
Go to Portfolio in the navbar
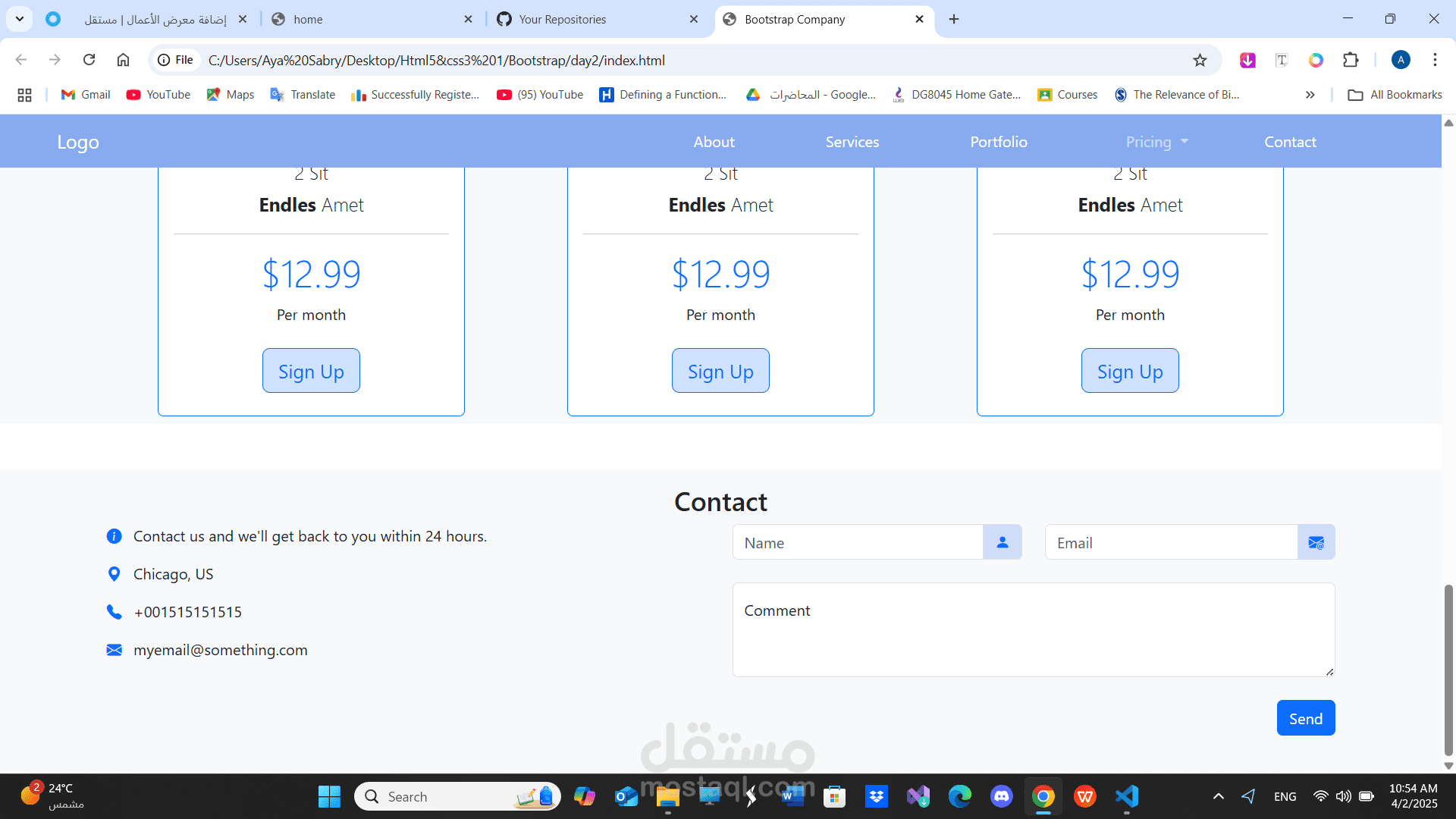point(998,142)
